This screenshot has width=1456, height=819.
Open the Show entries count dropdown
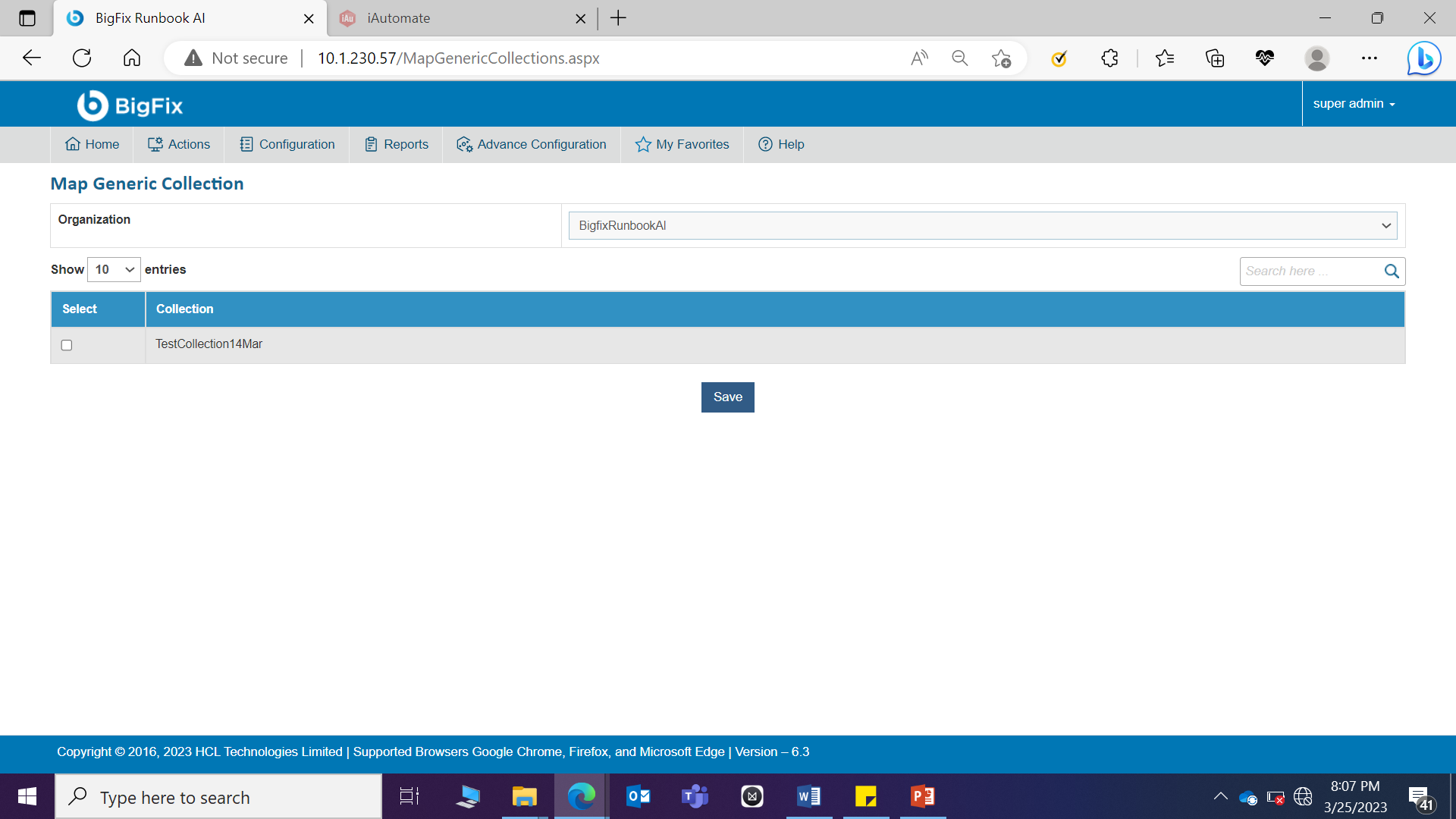(114, 270)
